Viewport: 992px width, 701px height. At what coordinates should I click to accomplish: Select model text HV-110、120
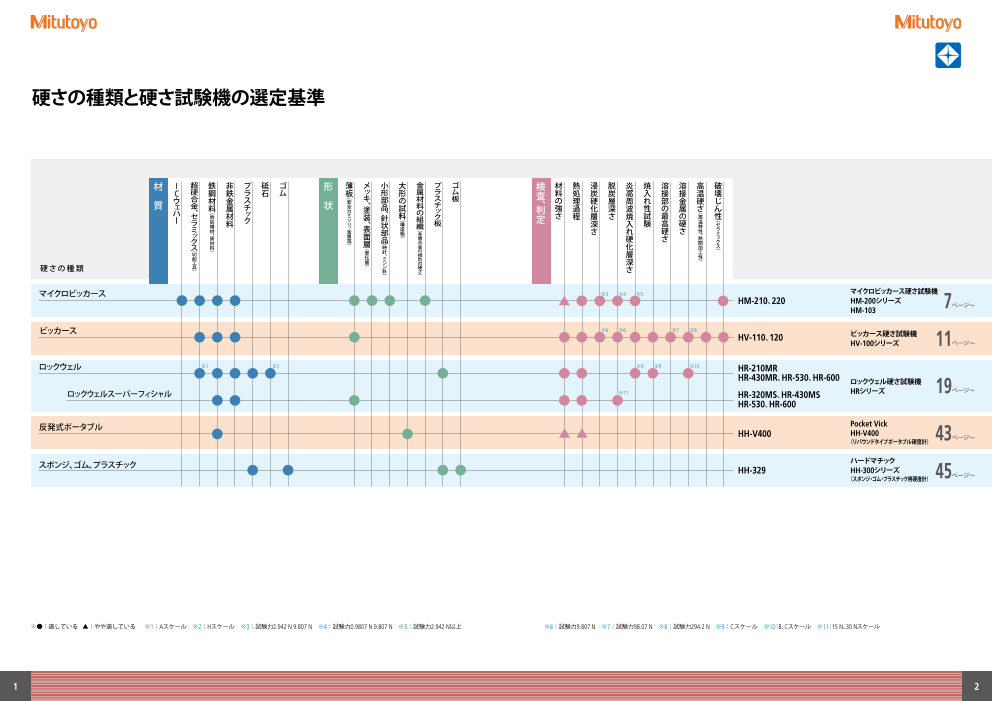pyautogui.click(x=760, y=338)
